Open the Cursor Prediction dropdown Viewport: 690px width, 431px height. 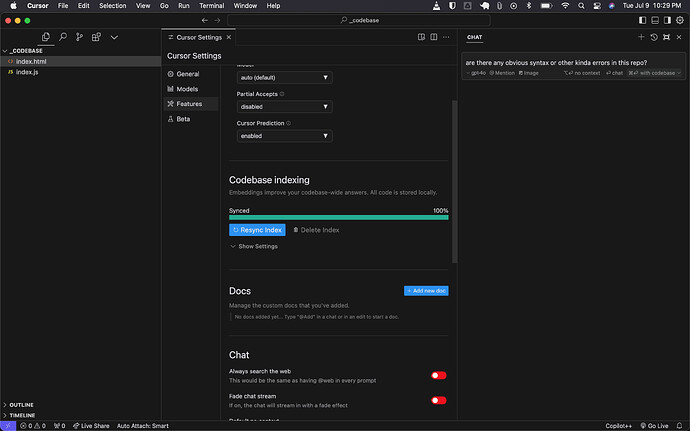pyautogui.click(x=284, y=136)
